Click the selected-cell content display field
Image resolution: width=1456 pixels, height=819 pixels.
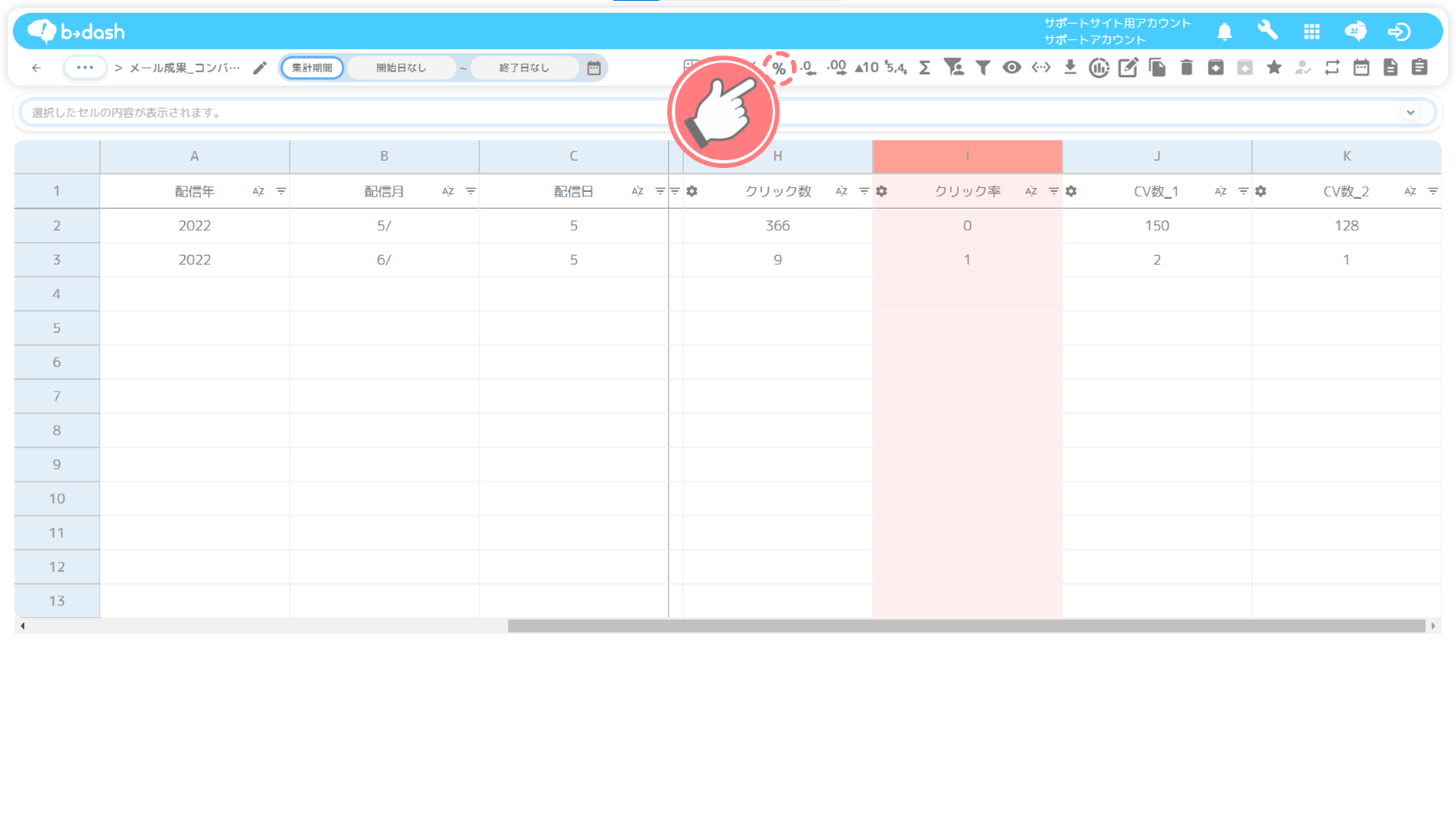(x=727, y=112)
